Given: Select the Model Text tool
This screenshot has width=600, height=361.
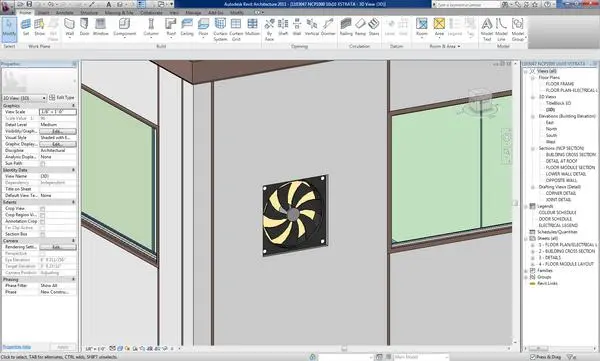Looking at the screenshot, I should tap(487, 30).
